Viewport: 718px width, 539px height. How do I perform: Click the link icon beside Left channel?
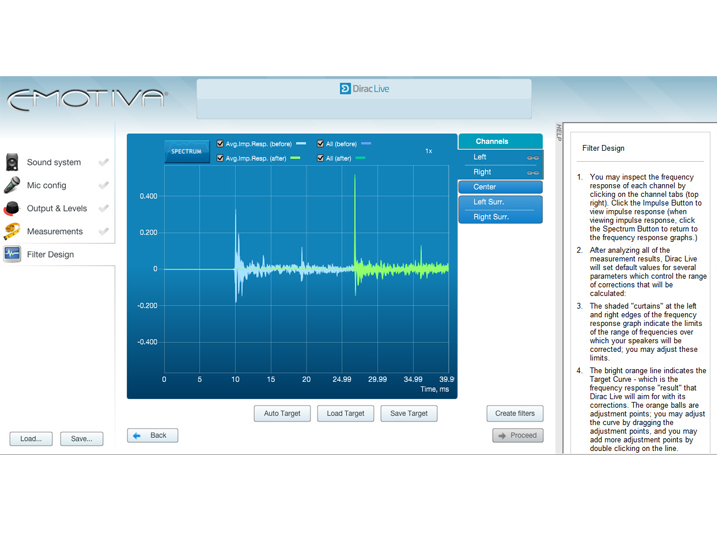click(533, 158)
